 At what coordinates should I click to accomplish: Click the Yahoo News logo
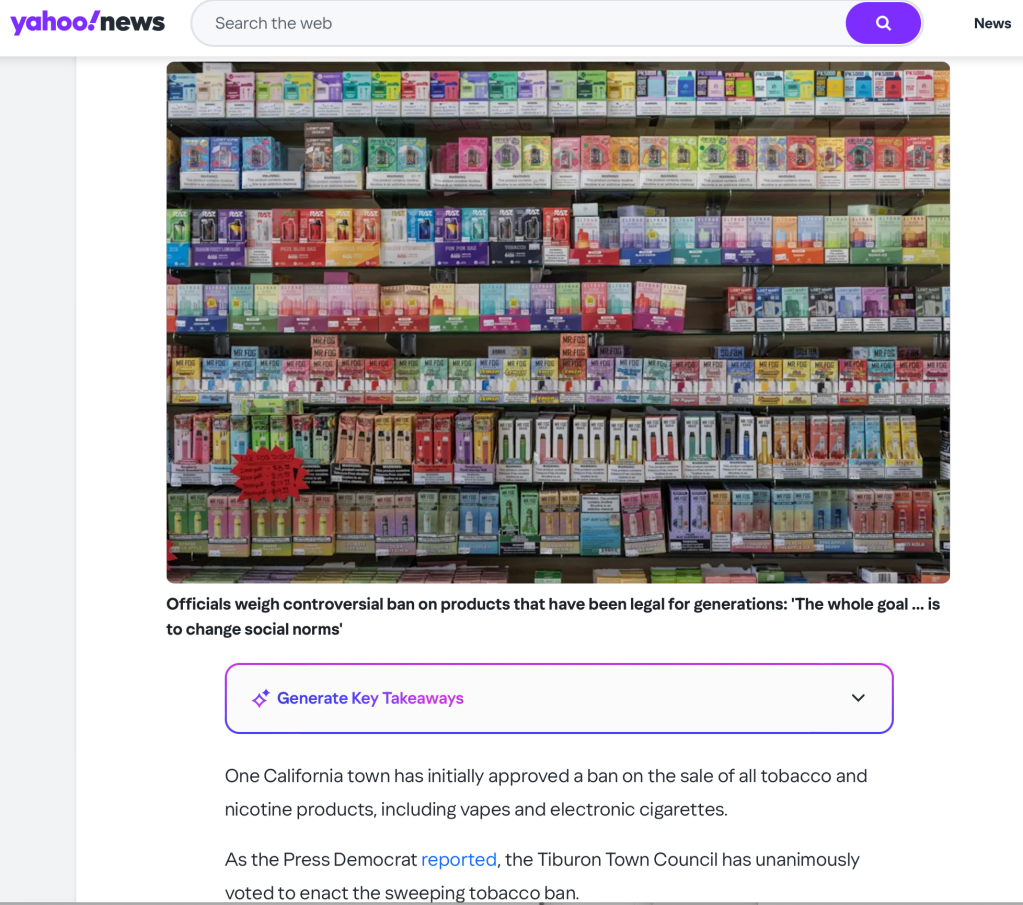(x=87, y=23)
